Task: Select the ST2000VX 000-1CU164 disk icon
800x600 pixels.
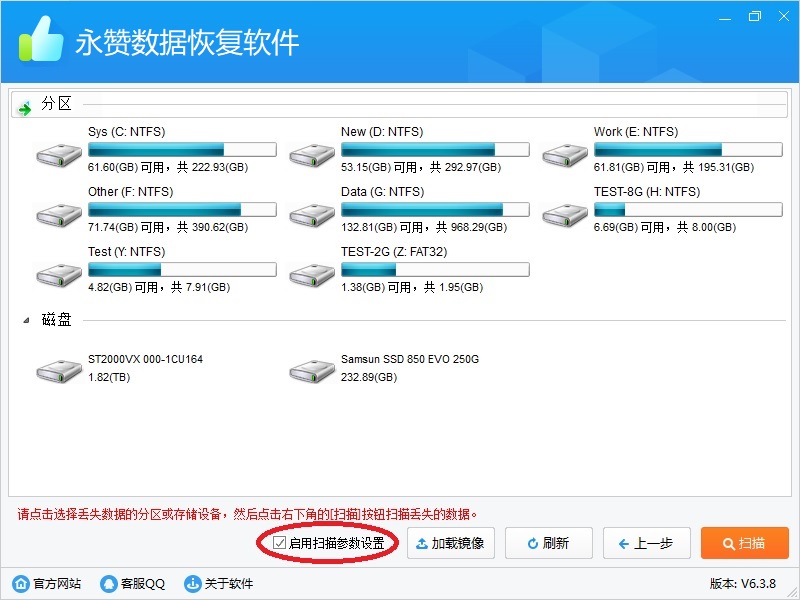Action: tap(59, 372)
